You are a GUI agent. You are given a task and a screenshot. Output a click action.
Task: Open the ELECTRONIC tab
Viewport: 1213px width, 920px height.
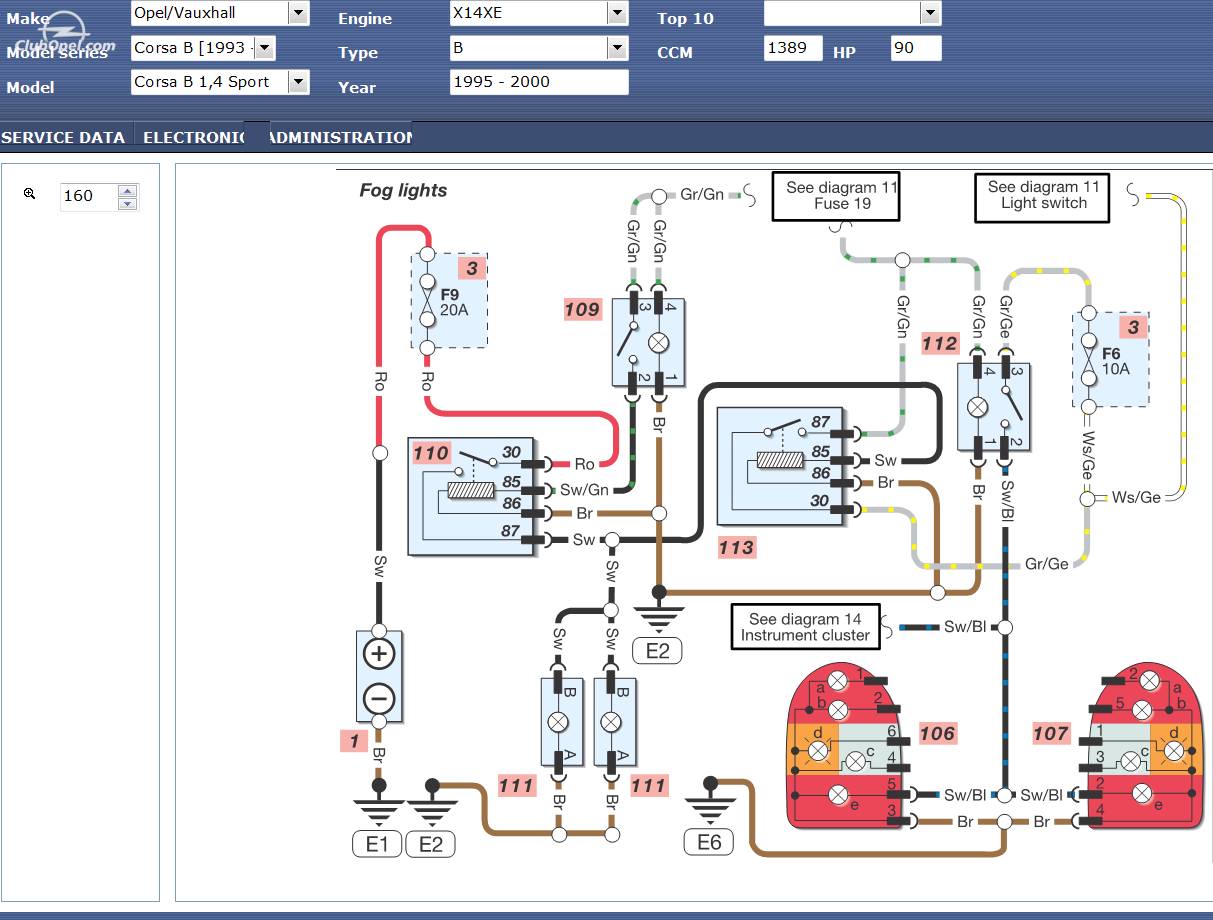tap(194, 138)
